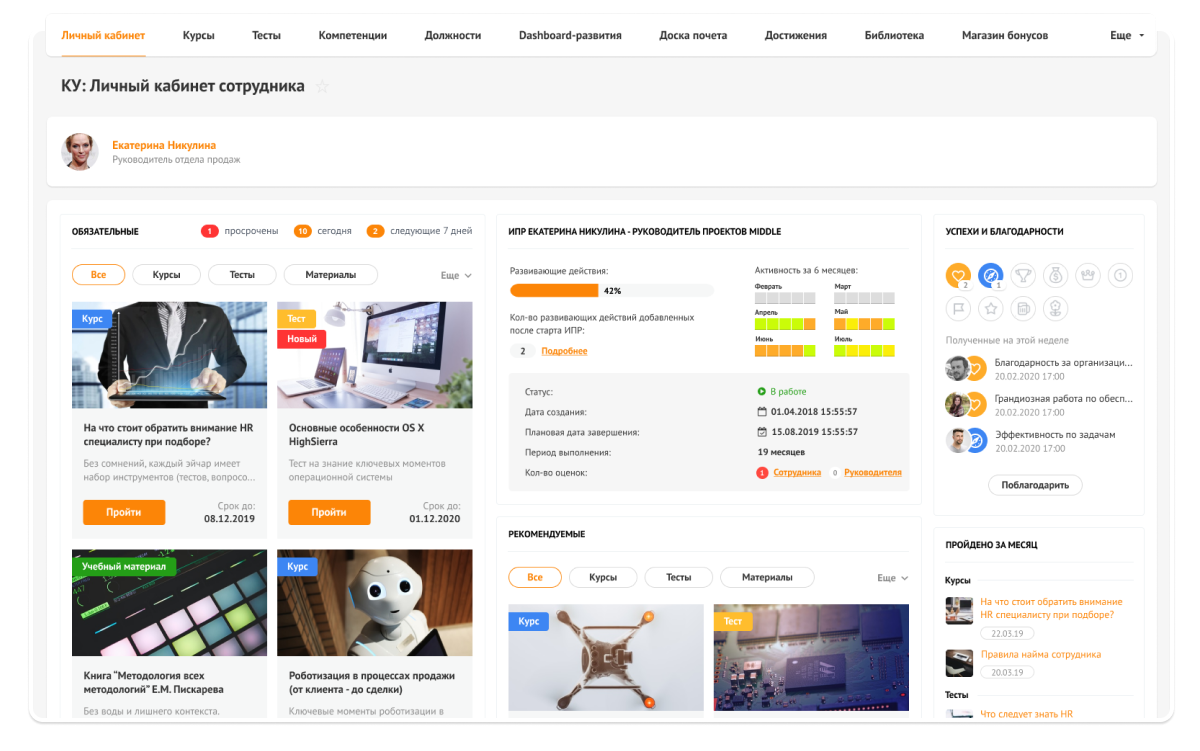Open 'Сотрудника' ratings link
Viewport: 1200px width, 751px height.
797,473
